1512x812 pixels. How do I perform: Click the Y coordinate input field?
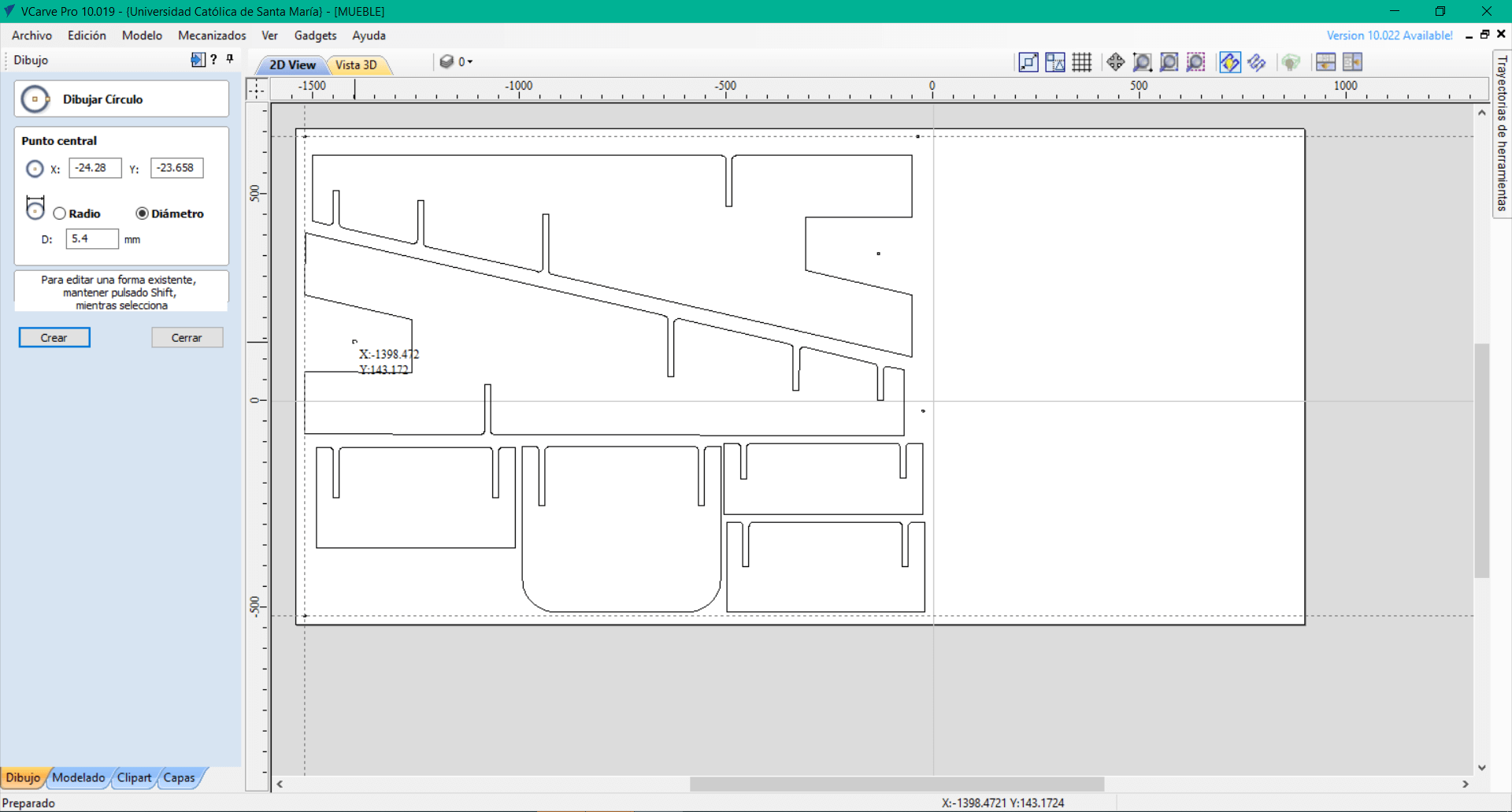tap(177, 168)
